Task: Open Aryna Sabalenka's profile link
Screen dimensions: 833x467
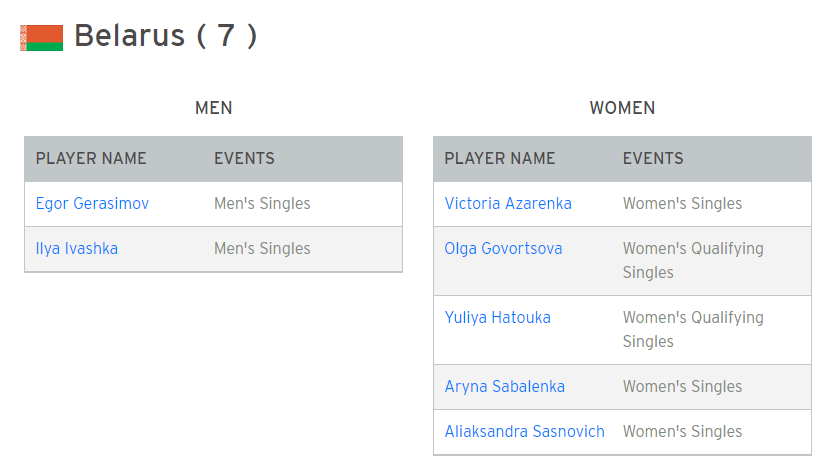Action: (x=504, y=387)
